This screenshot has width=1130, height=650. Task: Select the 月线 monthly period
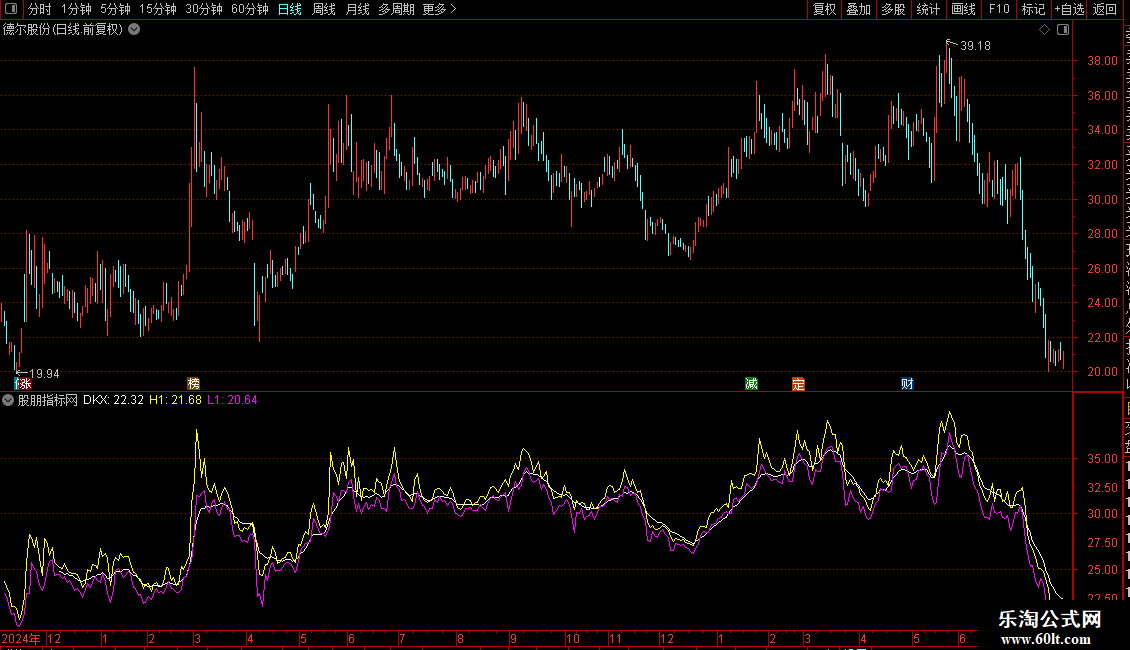tap(357, 9)
